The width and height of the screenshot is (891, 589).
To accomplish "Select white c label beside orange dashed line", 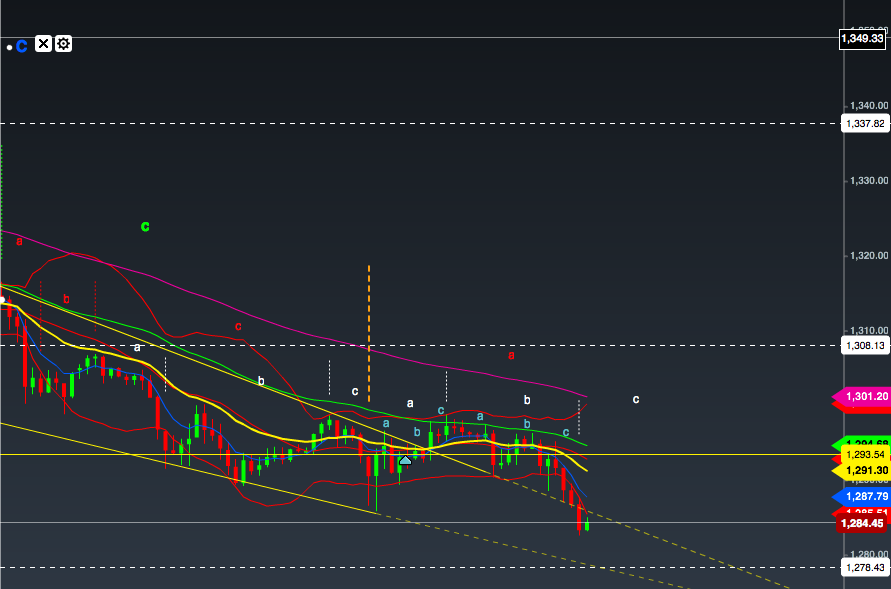I will click(x=355, y=391).
